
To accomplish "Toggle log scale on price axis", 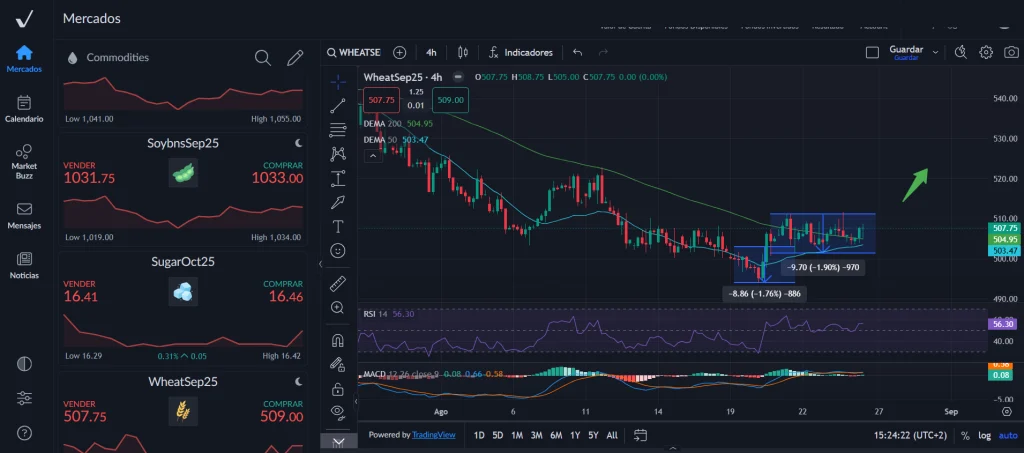I will [986, 435].
